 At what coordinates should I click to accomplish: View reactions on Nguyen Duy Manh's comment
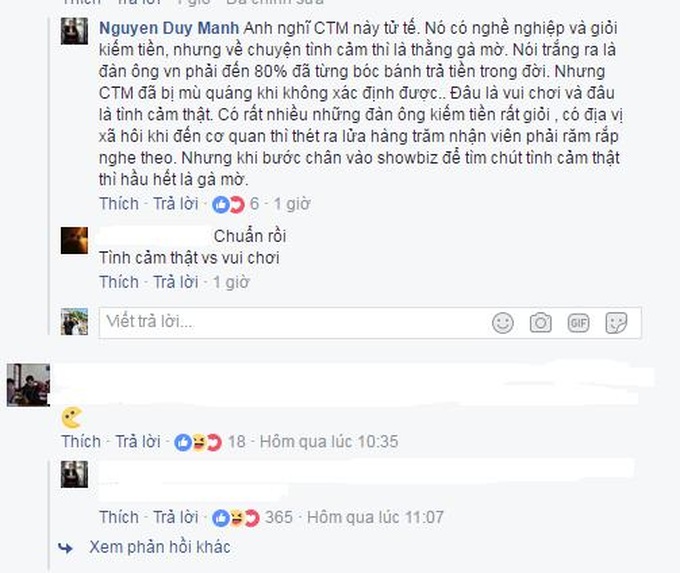coord(235,204)
